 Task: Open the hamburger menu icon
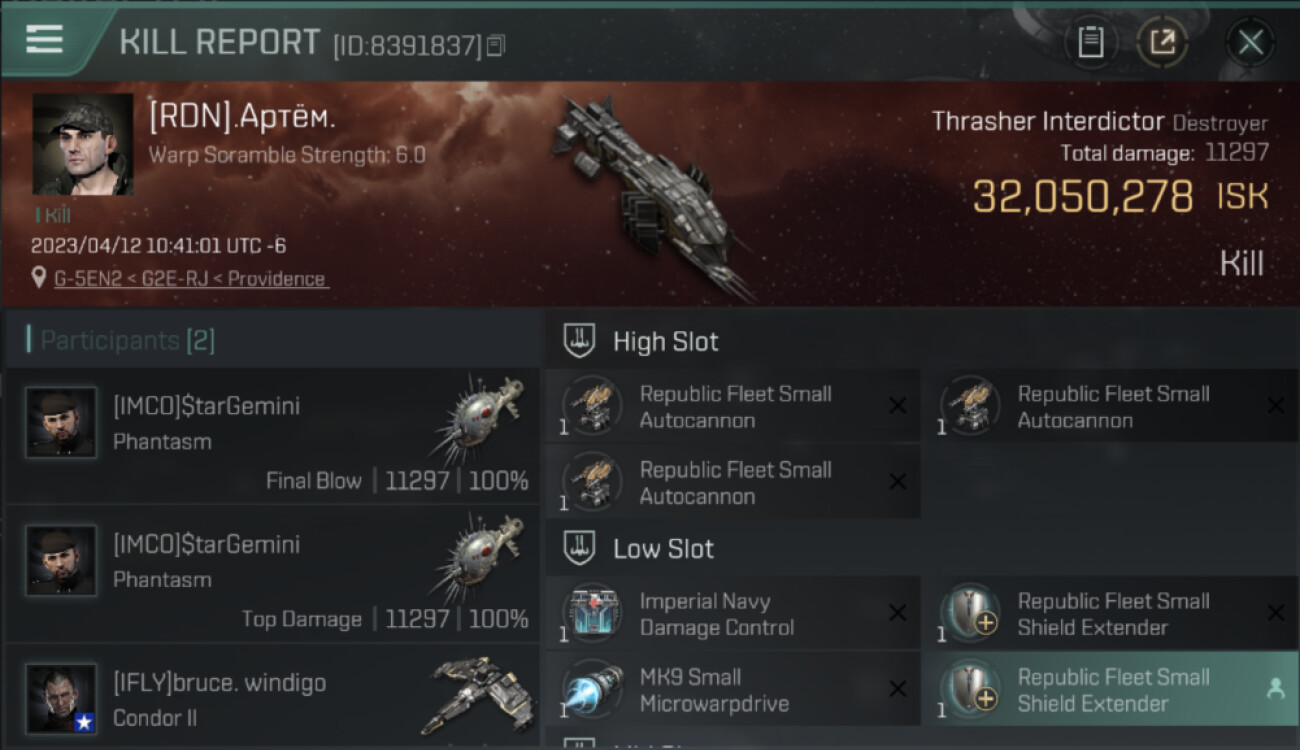pyautogui.click(x=44, y=39)
